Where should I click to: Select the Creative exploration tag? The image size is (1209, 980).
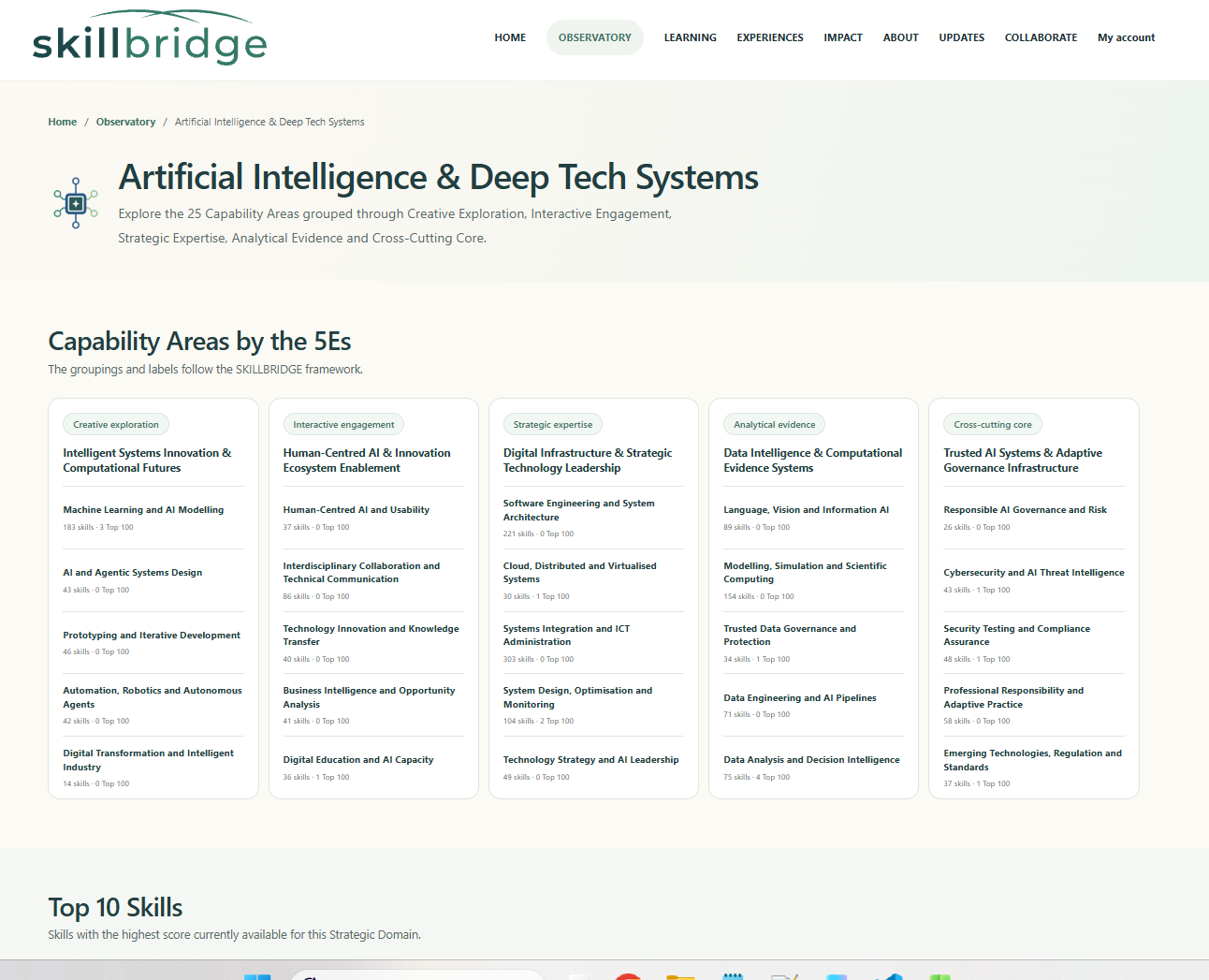pyautogui.click(x=116, y=425)
